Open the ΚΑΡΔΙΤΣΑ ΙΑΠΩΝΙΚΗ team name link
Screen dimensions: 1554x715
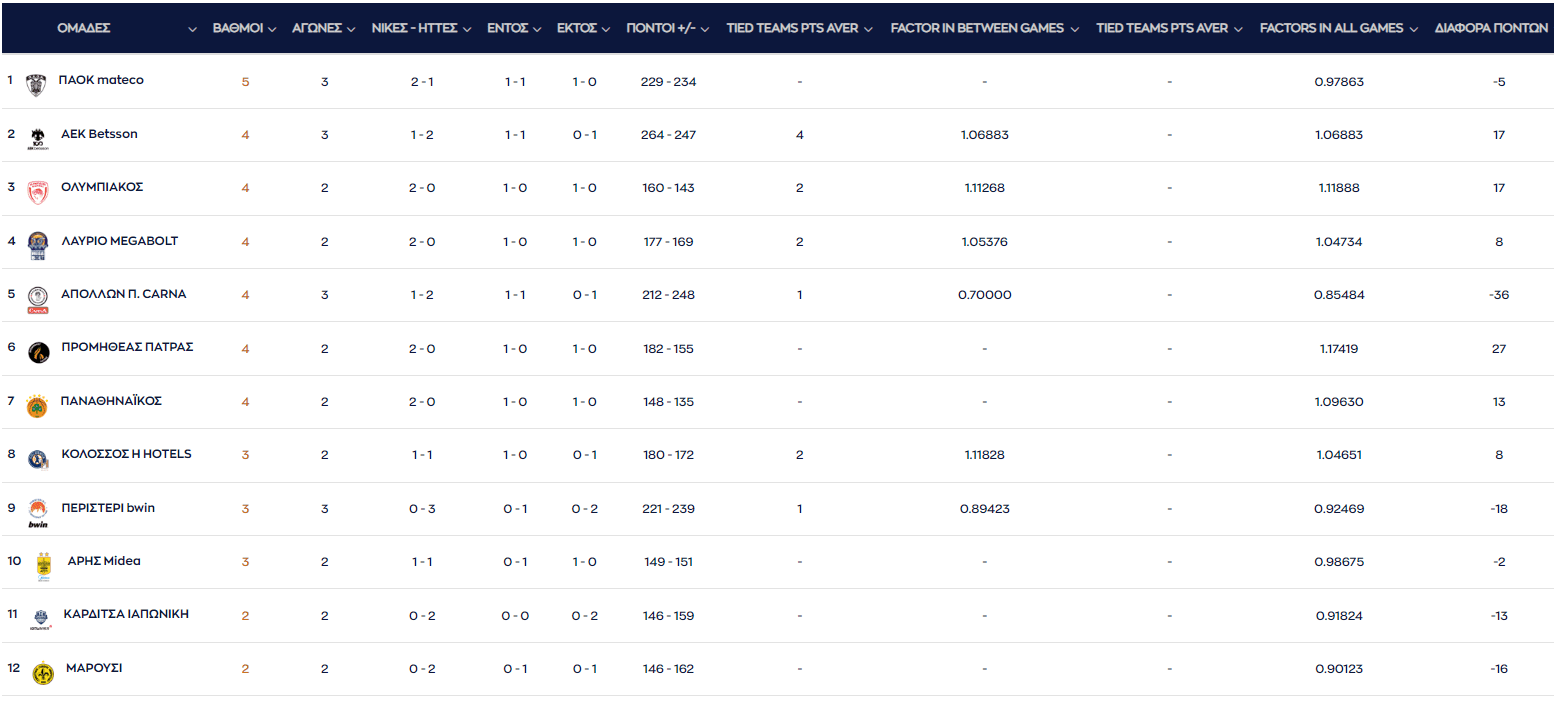click(126, 614)
